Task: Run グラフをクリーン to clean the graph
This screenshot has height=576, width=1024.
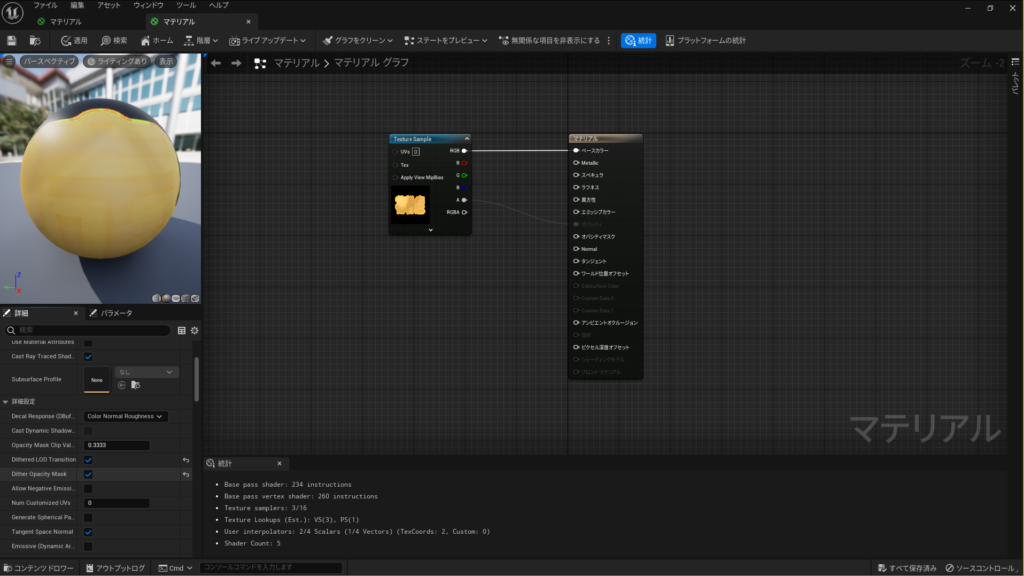Action: pos(355,41)
